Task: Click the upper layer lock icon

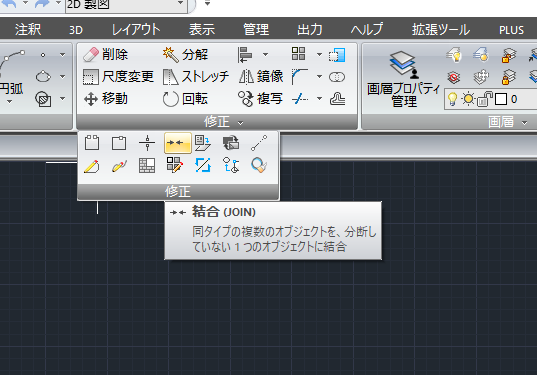Action: coord(509,55)
